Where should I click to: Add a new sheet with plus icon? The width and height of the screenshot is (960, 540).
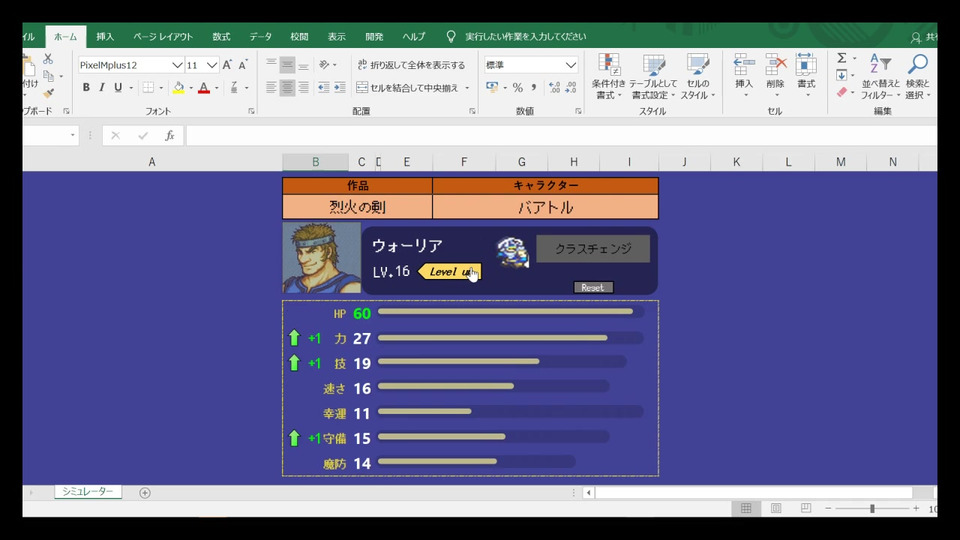(144, 492)
